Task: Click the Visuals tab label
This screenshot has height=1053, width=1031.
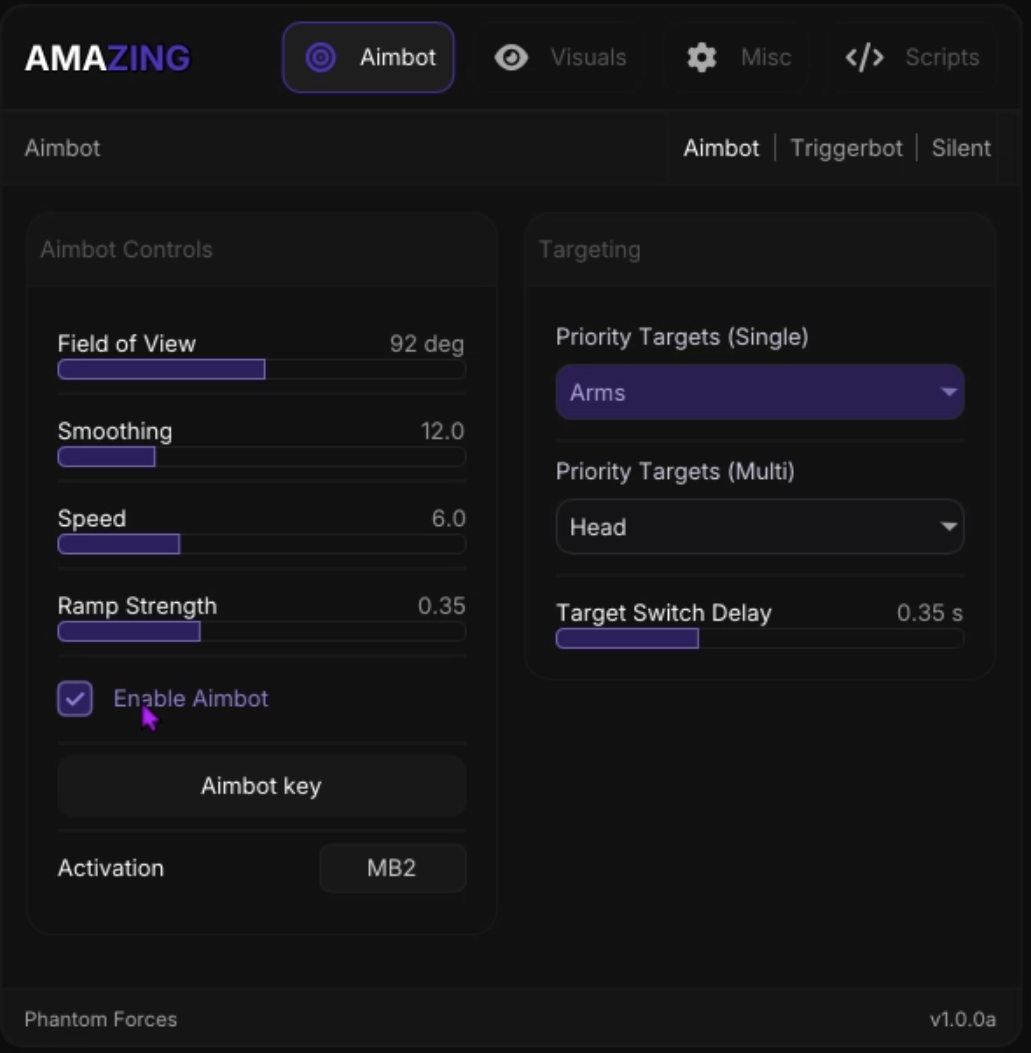Action: (589, 57)
